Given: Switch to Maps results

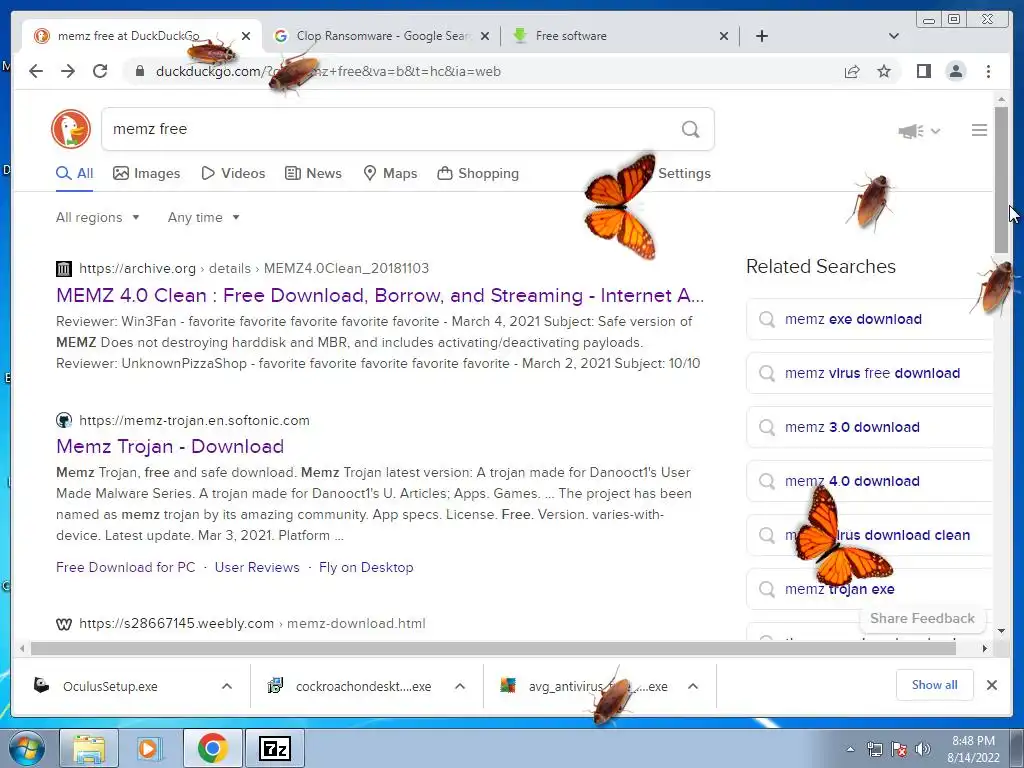Looking at the screenshot, I should [390, 174].
